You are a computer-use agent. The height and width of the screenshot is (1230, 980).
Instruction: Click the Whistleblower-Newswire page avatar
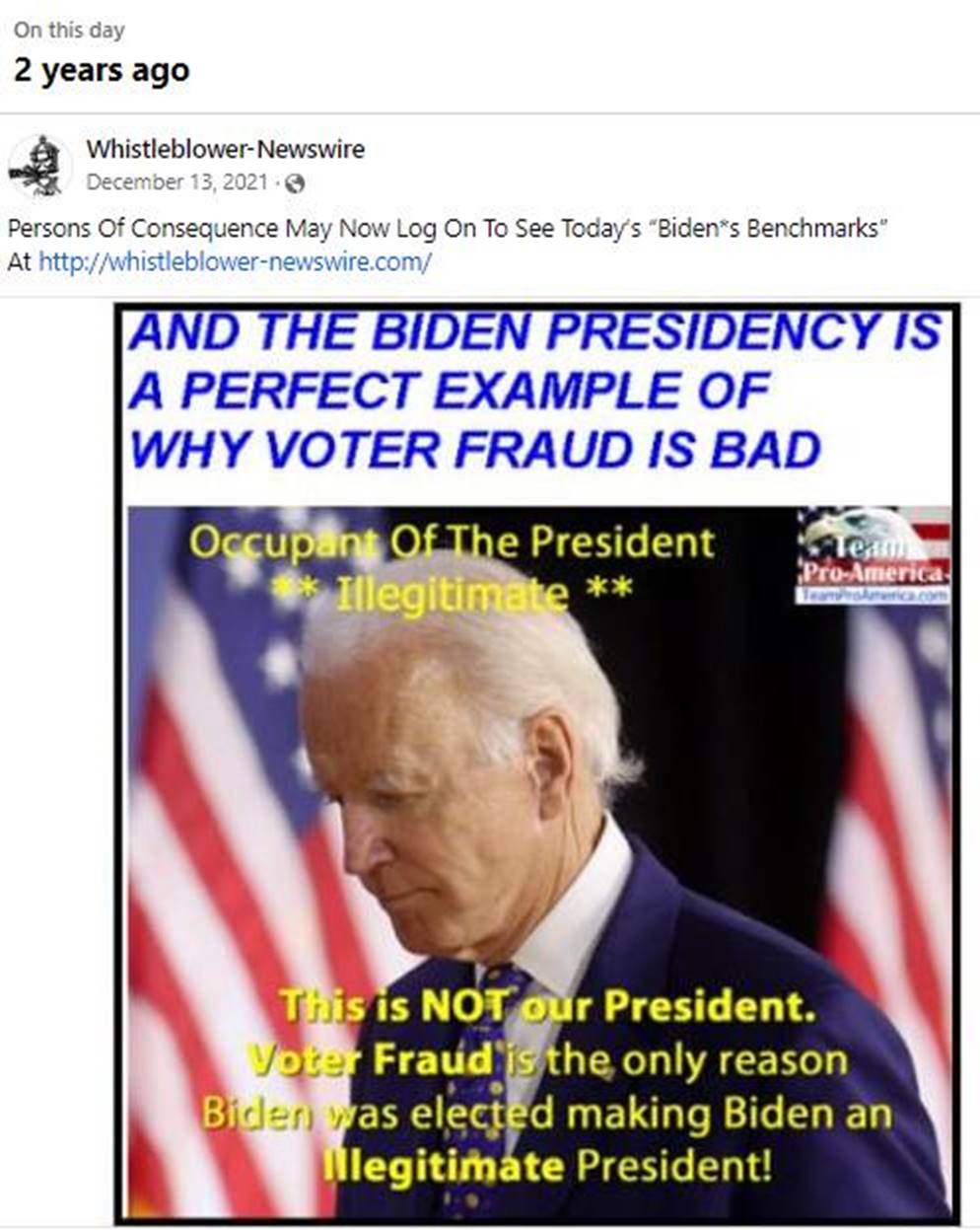coord(36,166)
